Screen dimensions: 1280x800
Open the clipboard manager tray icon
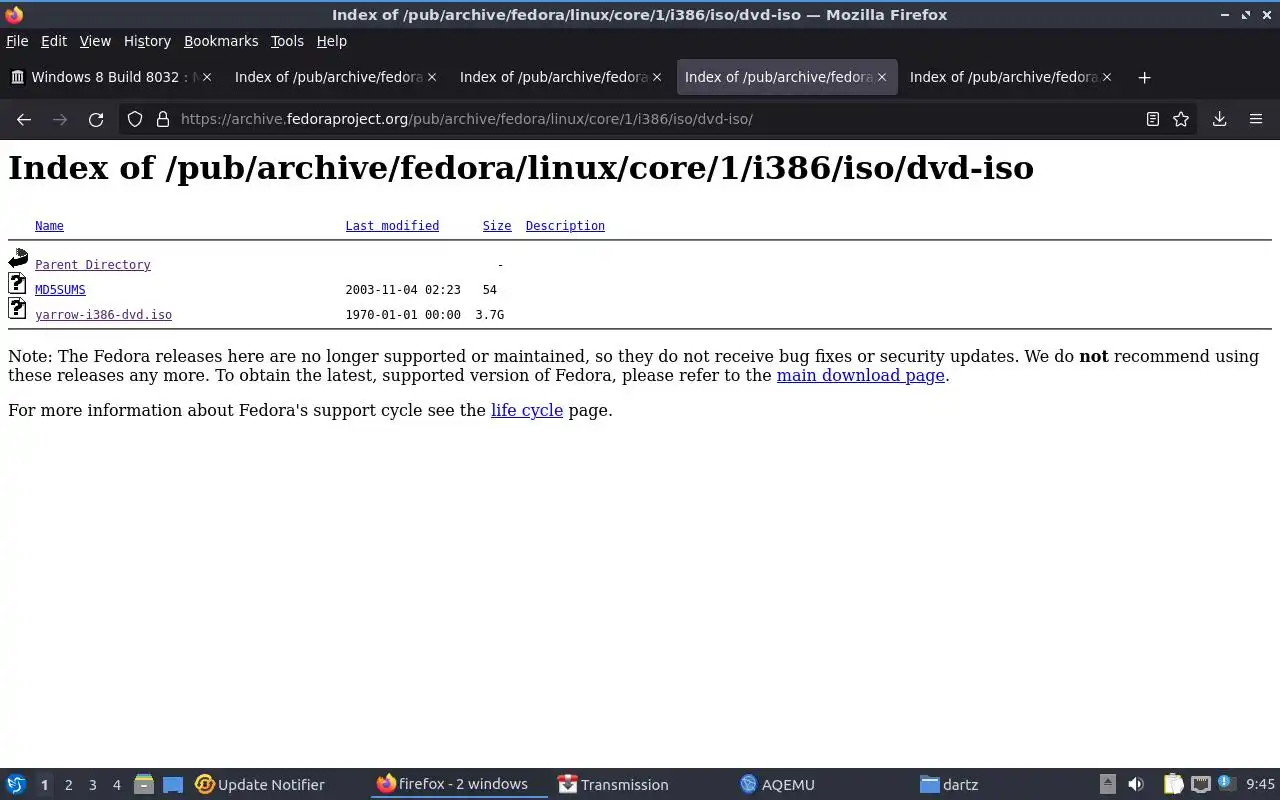[x=1173, y=785]
